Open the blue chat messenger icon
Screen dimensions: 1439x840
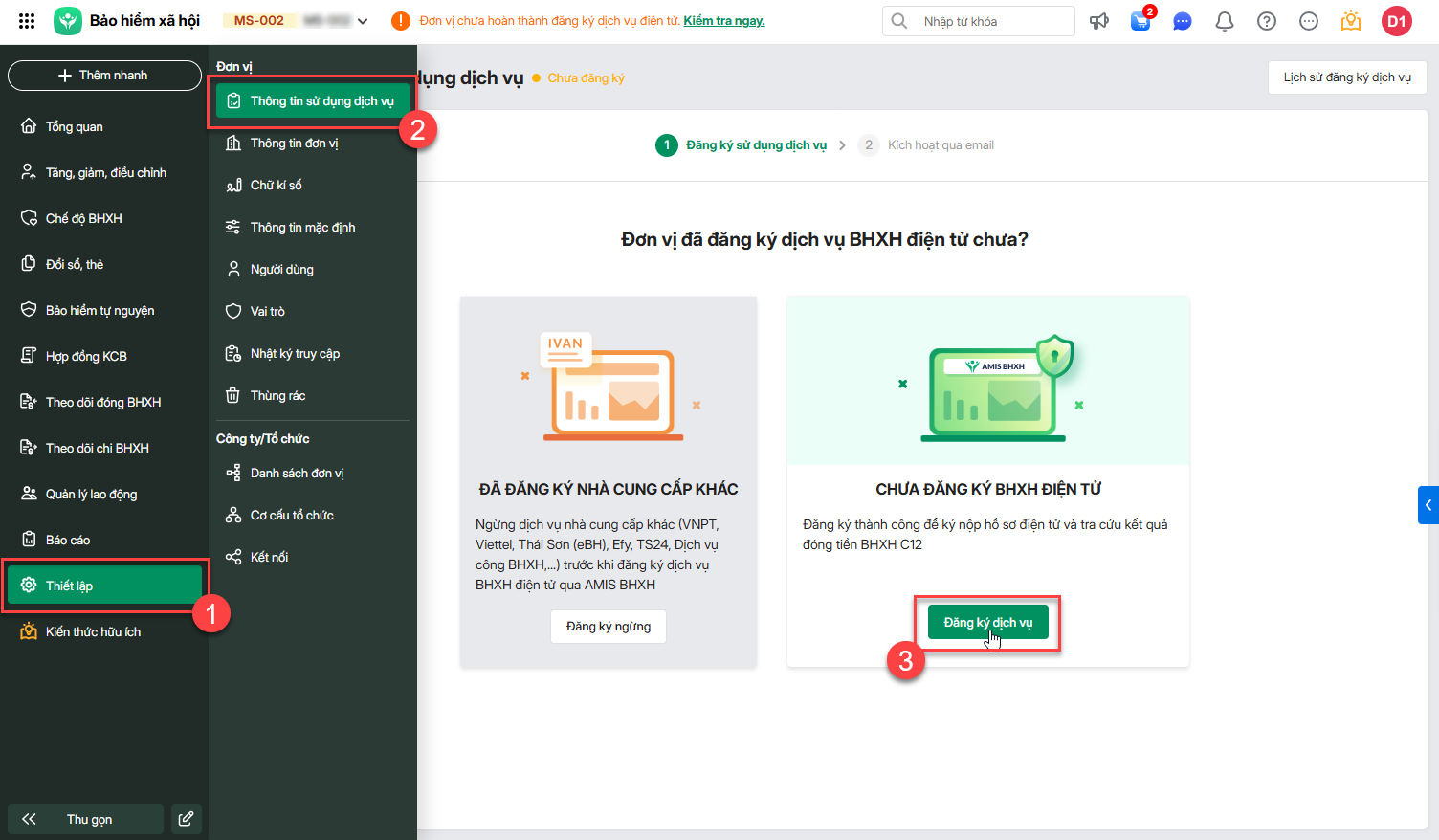pos(1183,21)
